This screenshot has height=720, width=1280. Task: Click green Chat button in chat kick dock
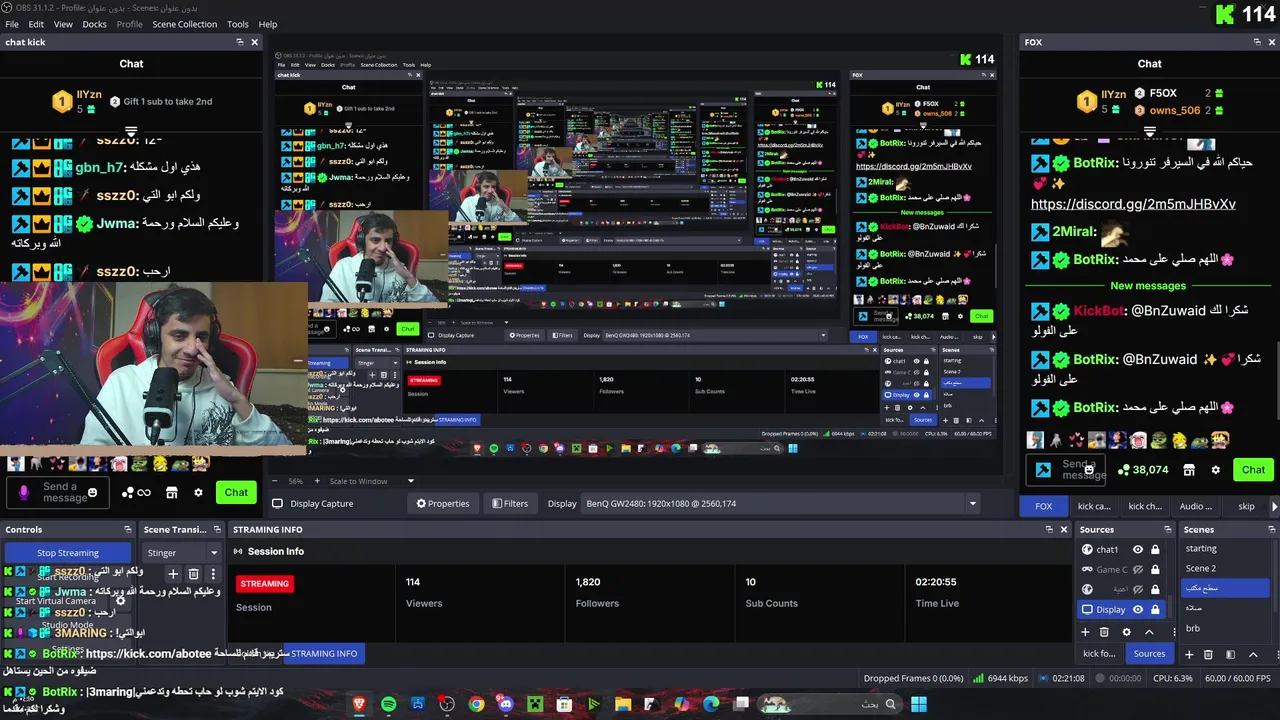236,492
